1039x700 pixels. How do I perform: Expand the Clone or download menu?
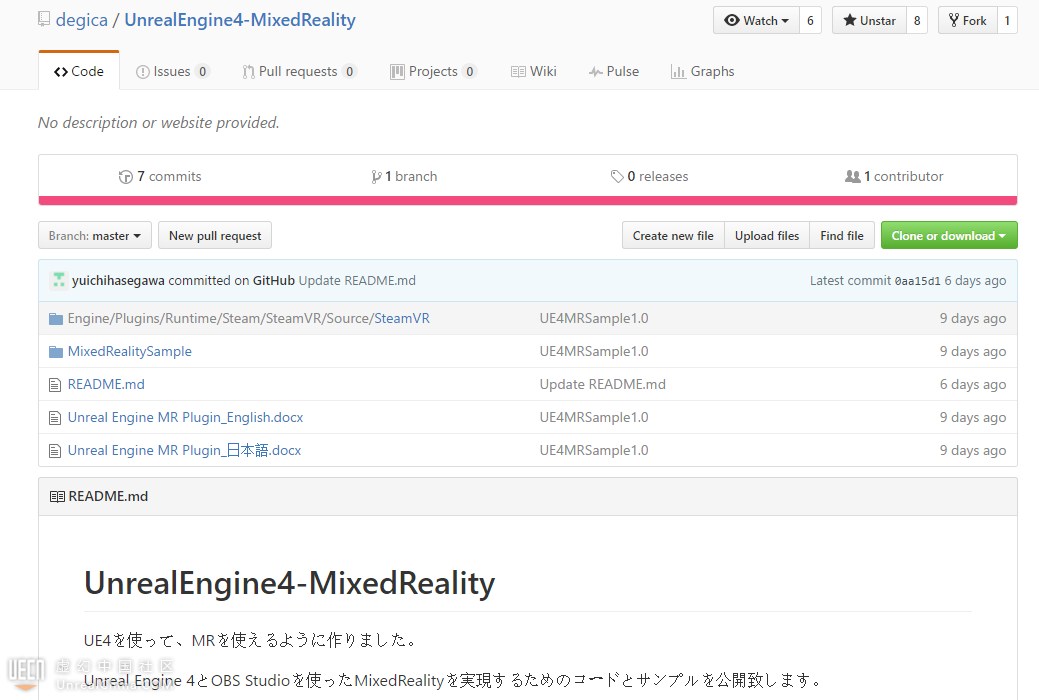click(x=949, y=235)
